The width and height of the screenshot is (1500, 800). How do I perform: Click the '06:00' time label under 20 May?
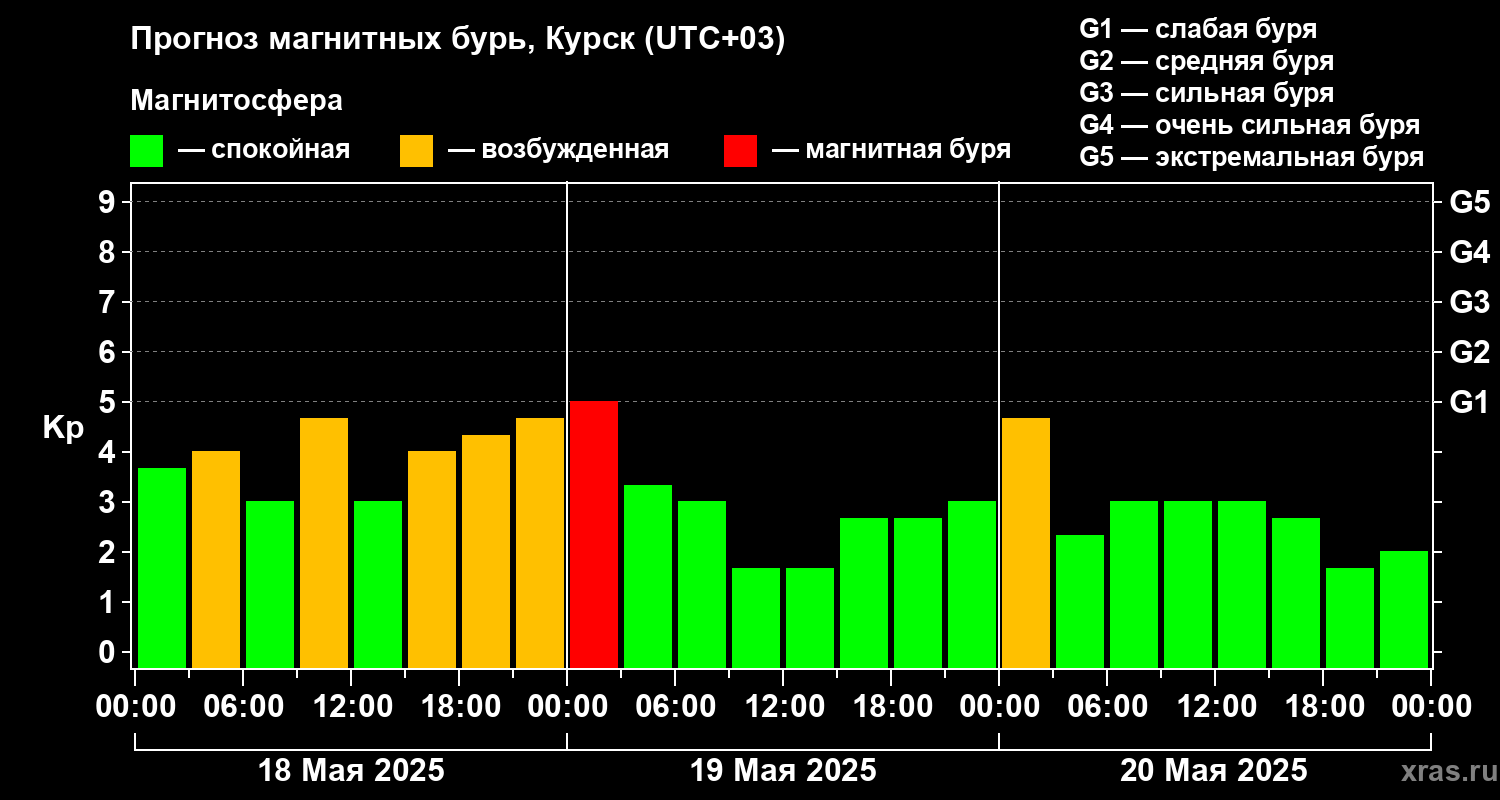(1107, 707)
